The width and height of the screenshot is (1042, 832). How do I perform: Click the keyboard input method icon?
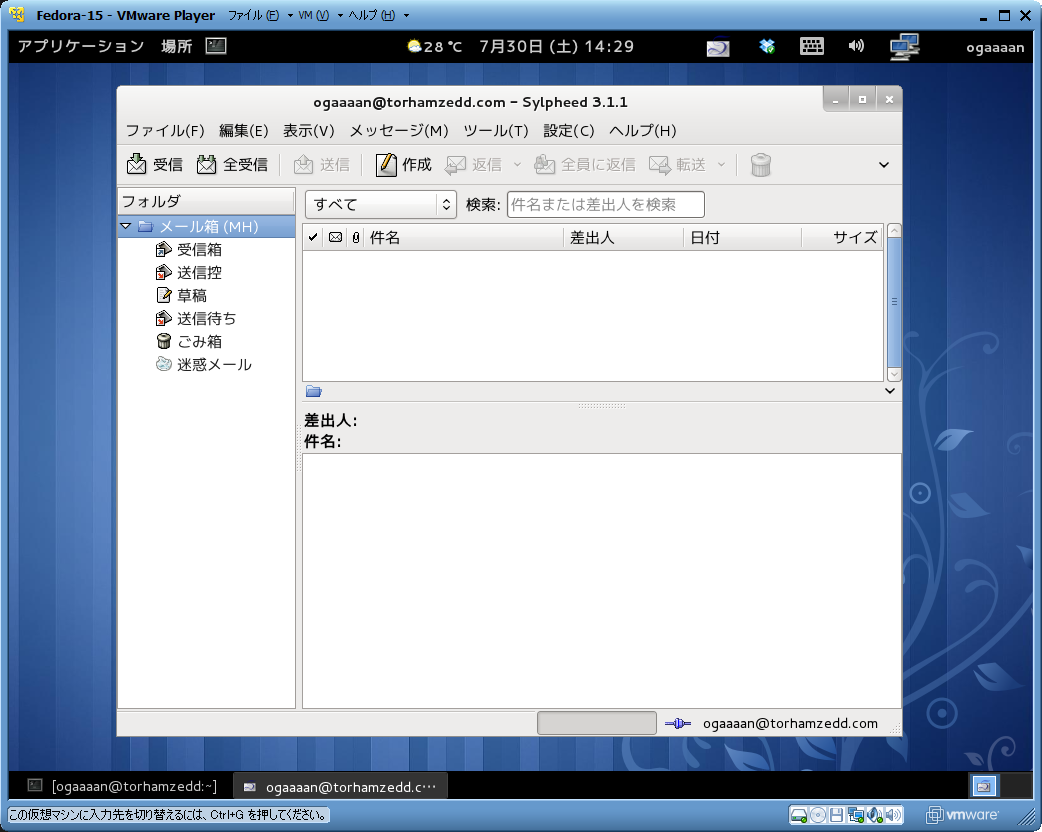coord(811,46)
